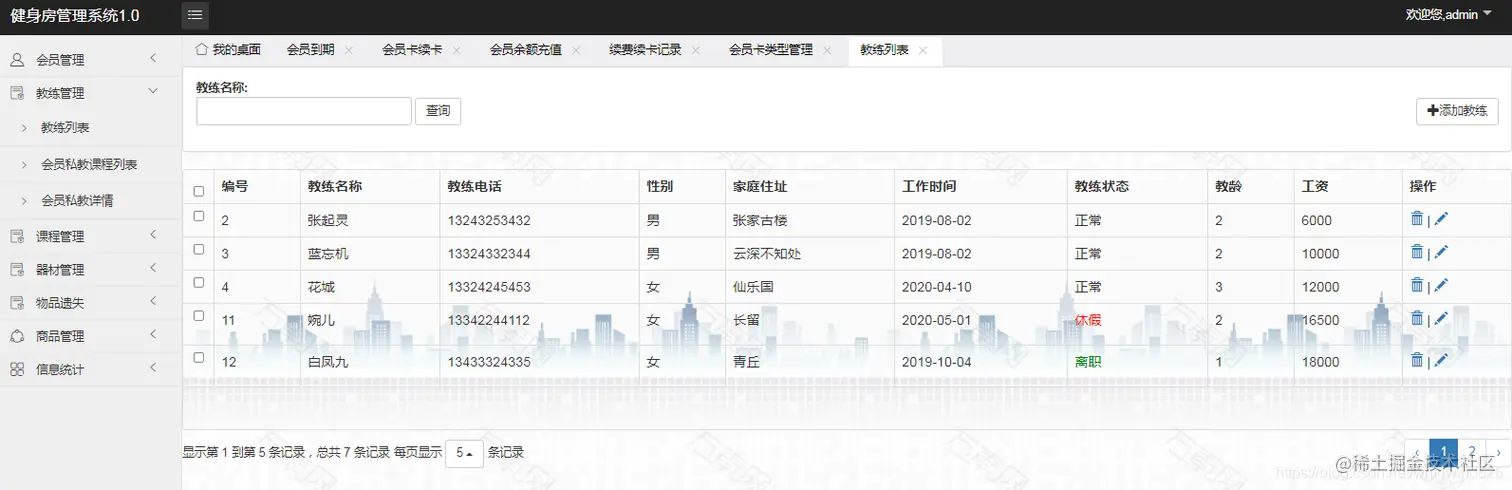Open 会员私教详情 in sidebar
The width and height of the screenshot is (1512, 490).
coord(77,200)
